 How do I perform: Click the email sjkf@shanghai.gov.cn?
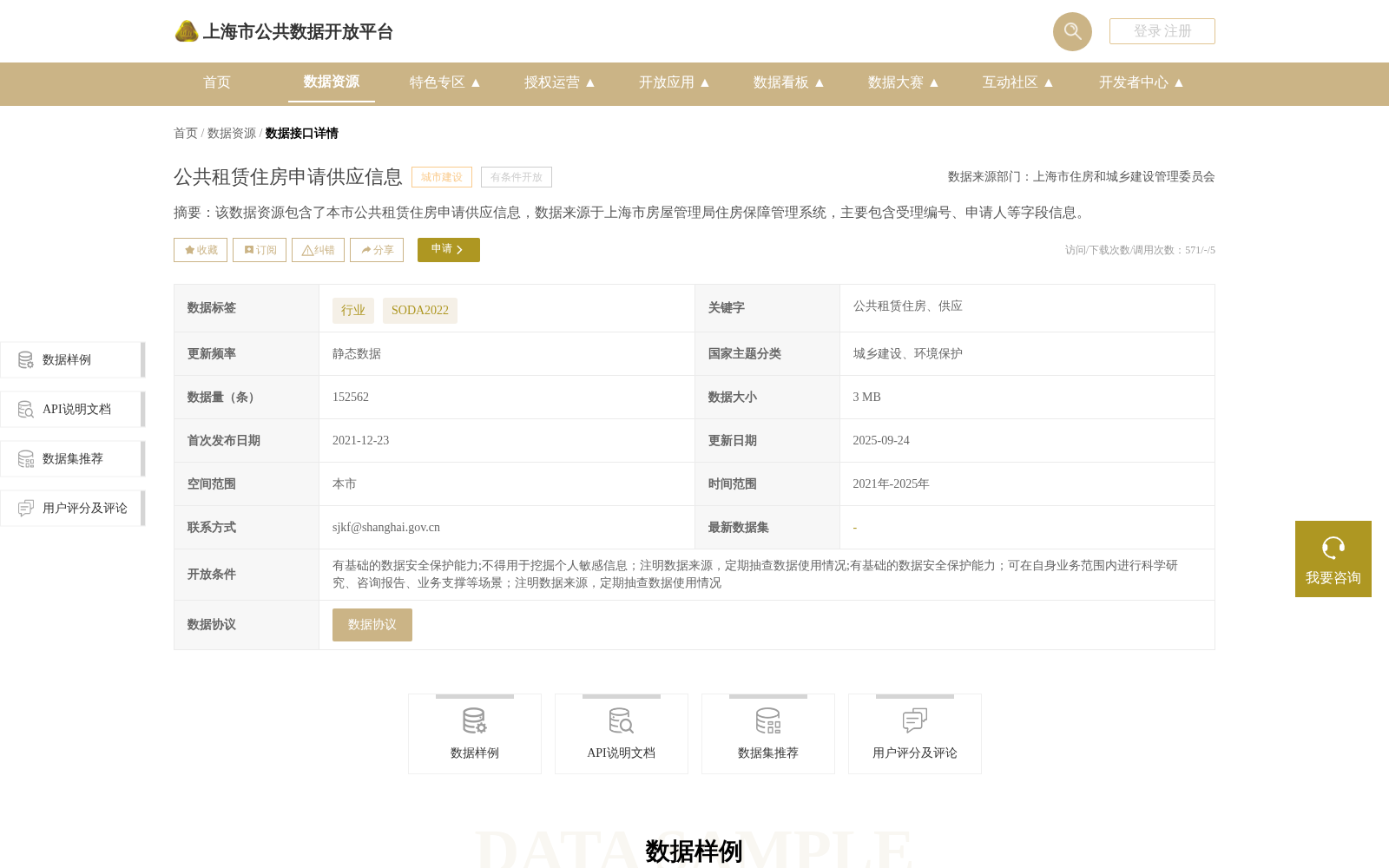point(386,528)
